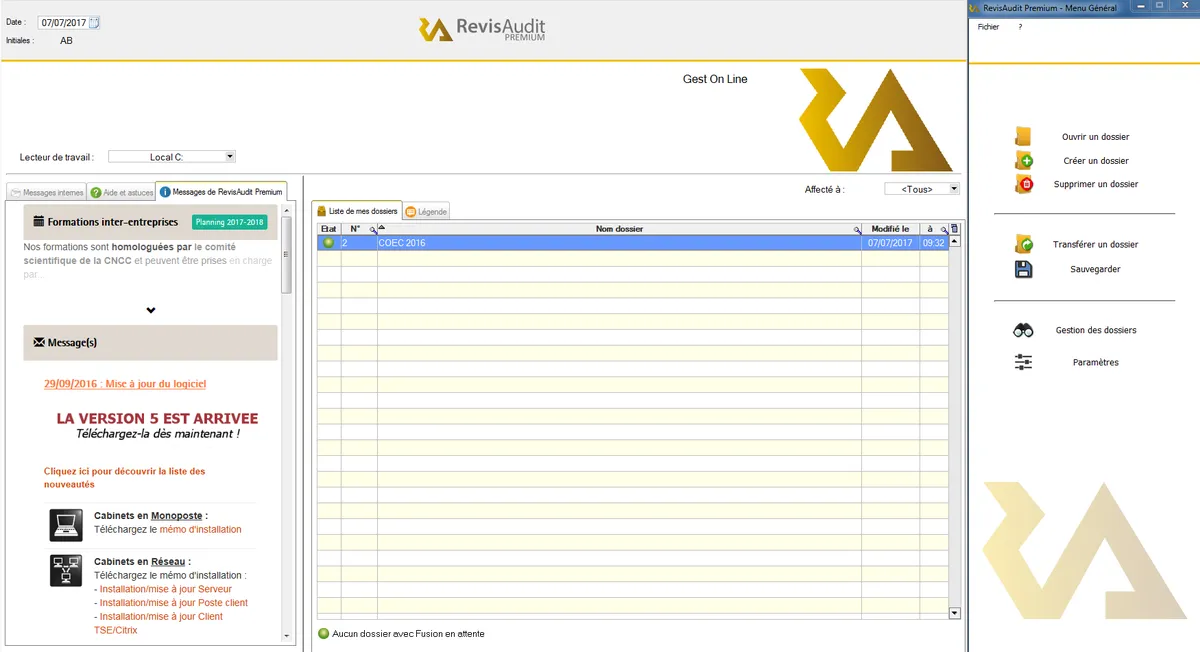Screen dimensions: 1200x652
Task: Click the Planning 2017-2018 green button
Action: point(230,222)
